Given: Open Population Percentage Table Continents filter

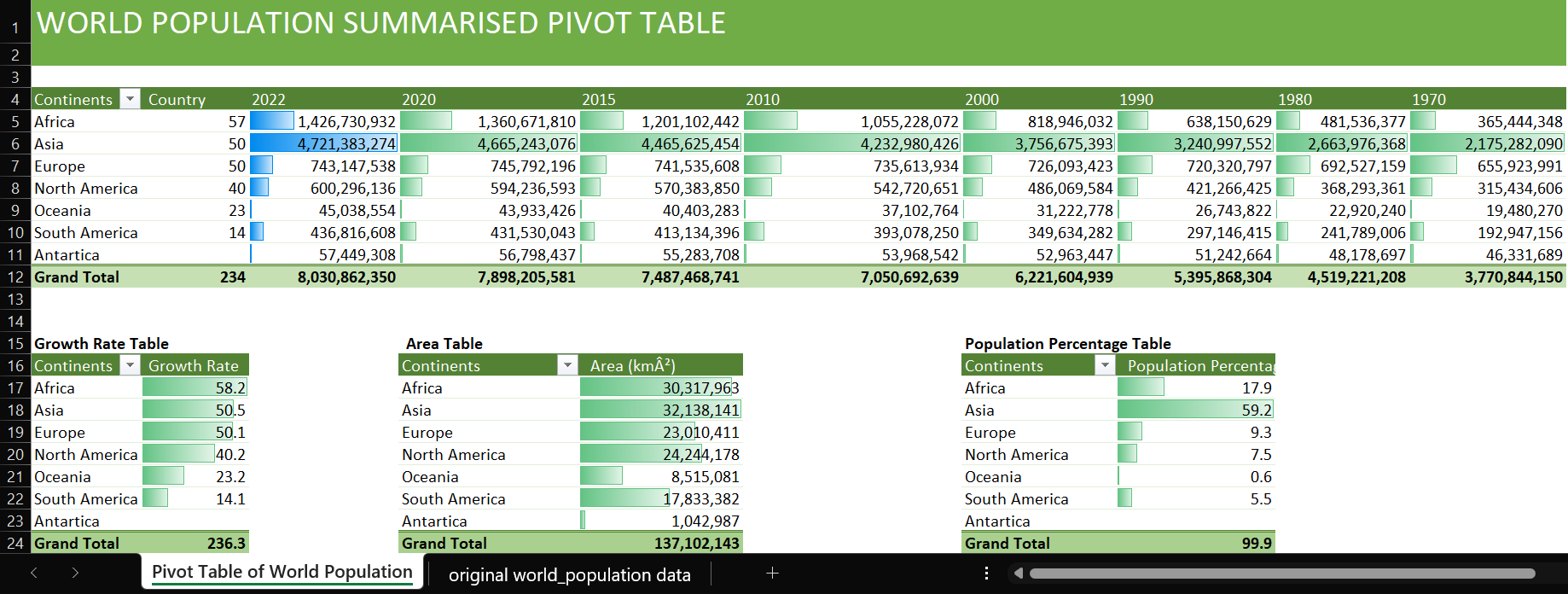Looking at the screenshot, I should pos(1105,365).
